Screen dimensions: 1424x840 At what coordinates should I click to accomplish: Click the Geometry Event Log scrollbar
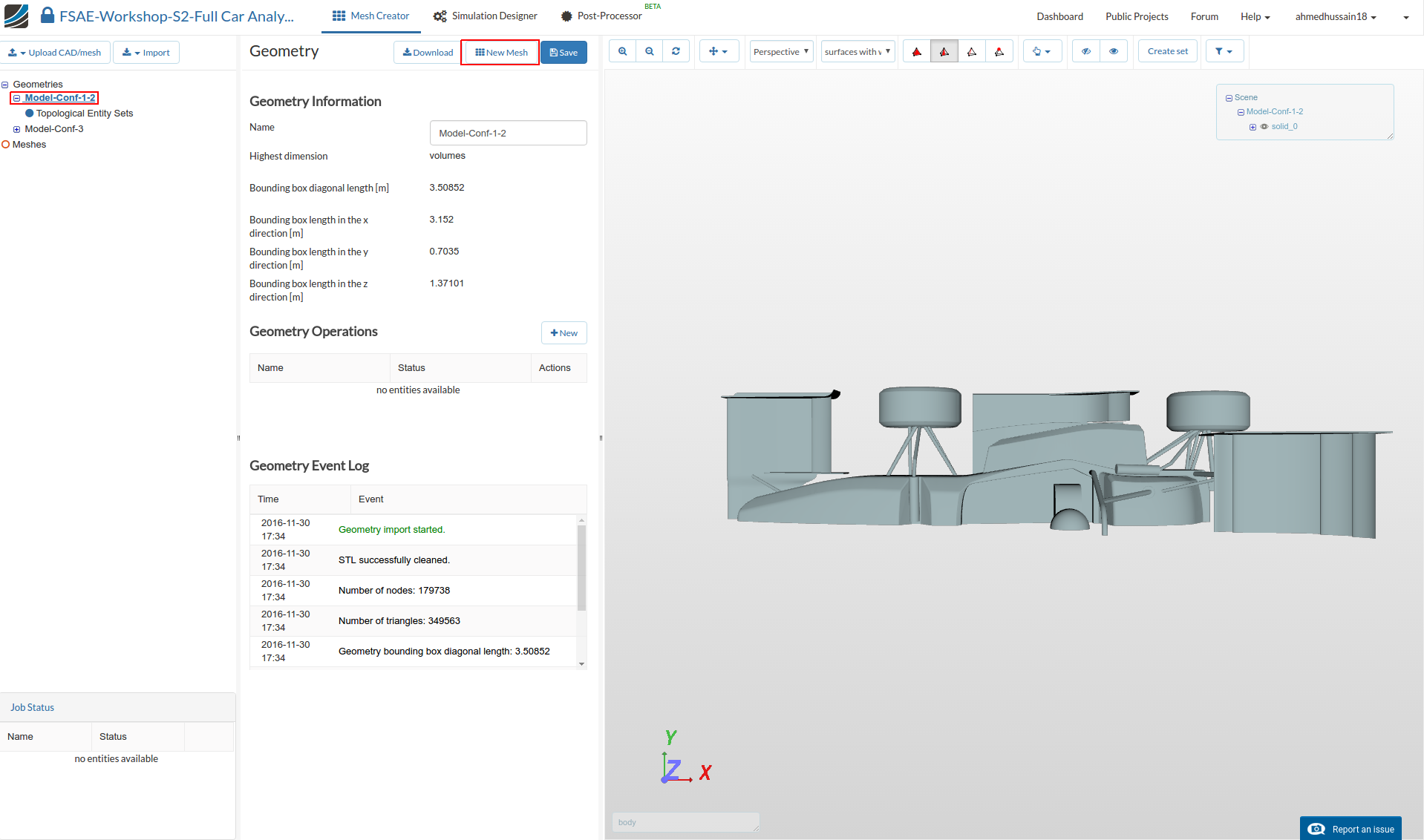click(x=581, y=568)
